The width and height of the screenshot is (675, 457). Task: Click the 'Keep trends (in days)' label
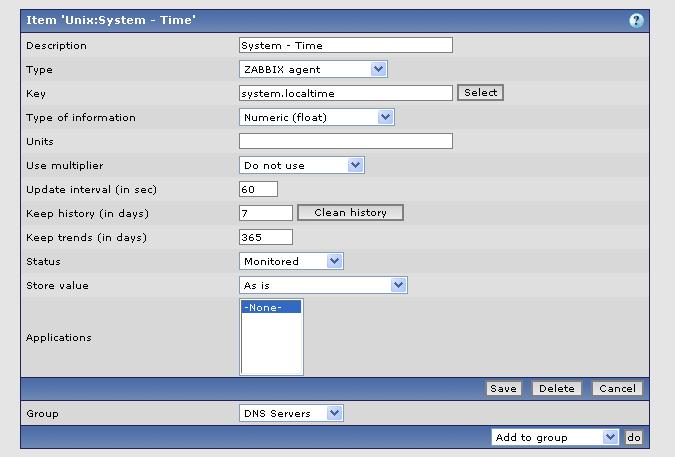coord(86,238)
